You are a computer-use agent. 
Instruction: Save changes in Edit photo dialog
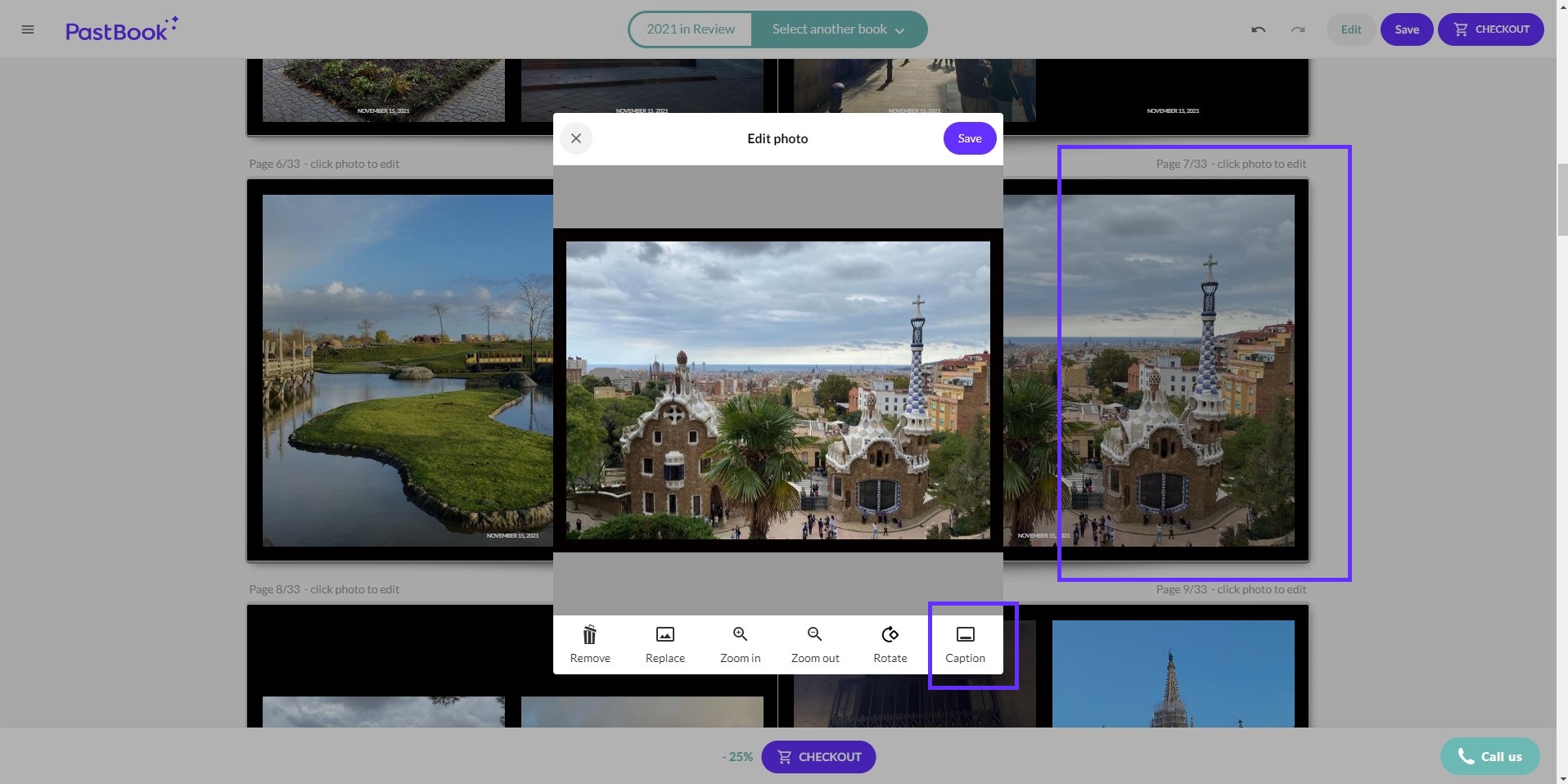(969, 138)
